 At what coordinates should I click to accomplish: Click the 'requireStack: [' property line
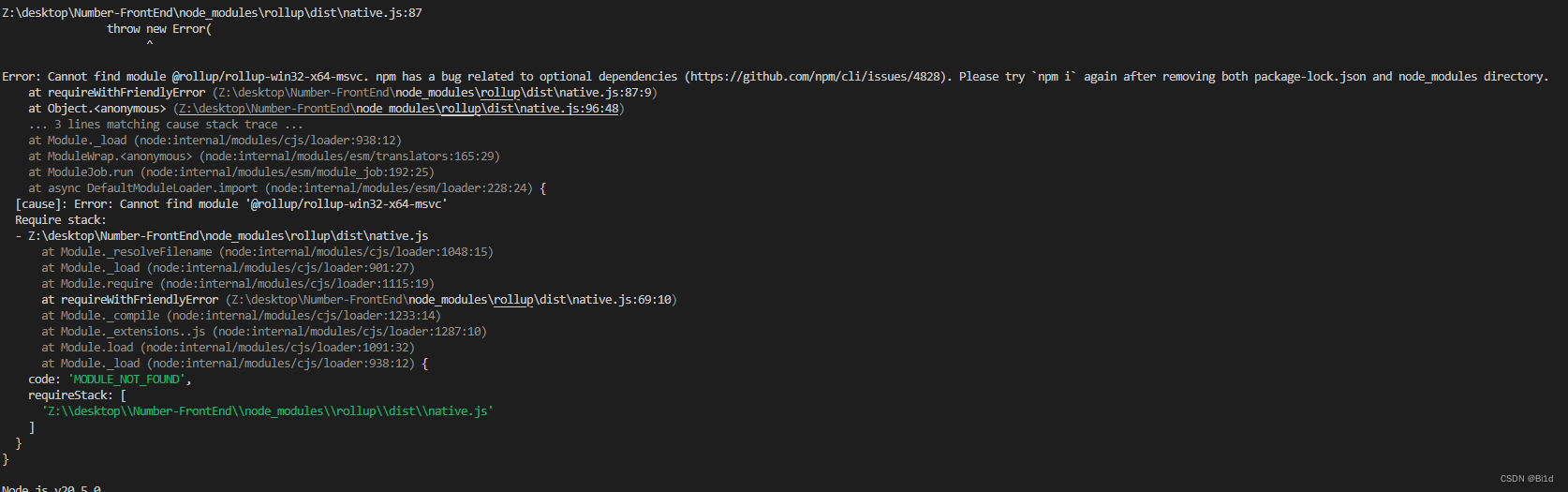point(77,395)
